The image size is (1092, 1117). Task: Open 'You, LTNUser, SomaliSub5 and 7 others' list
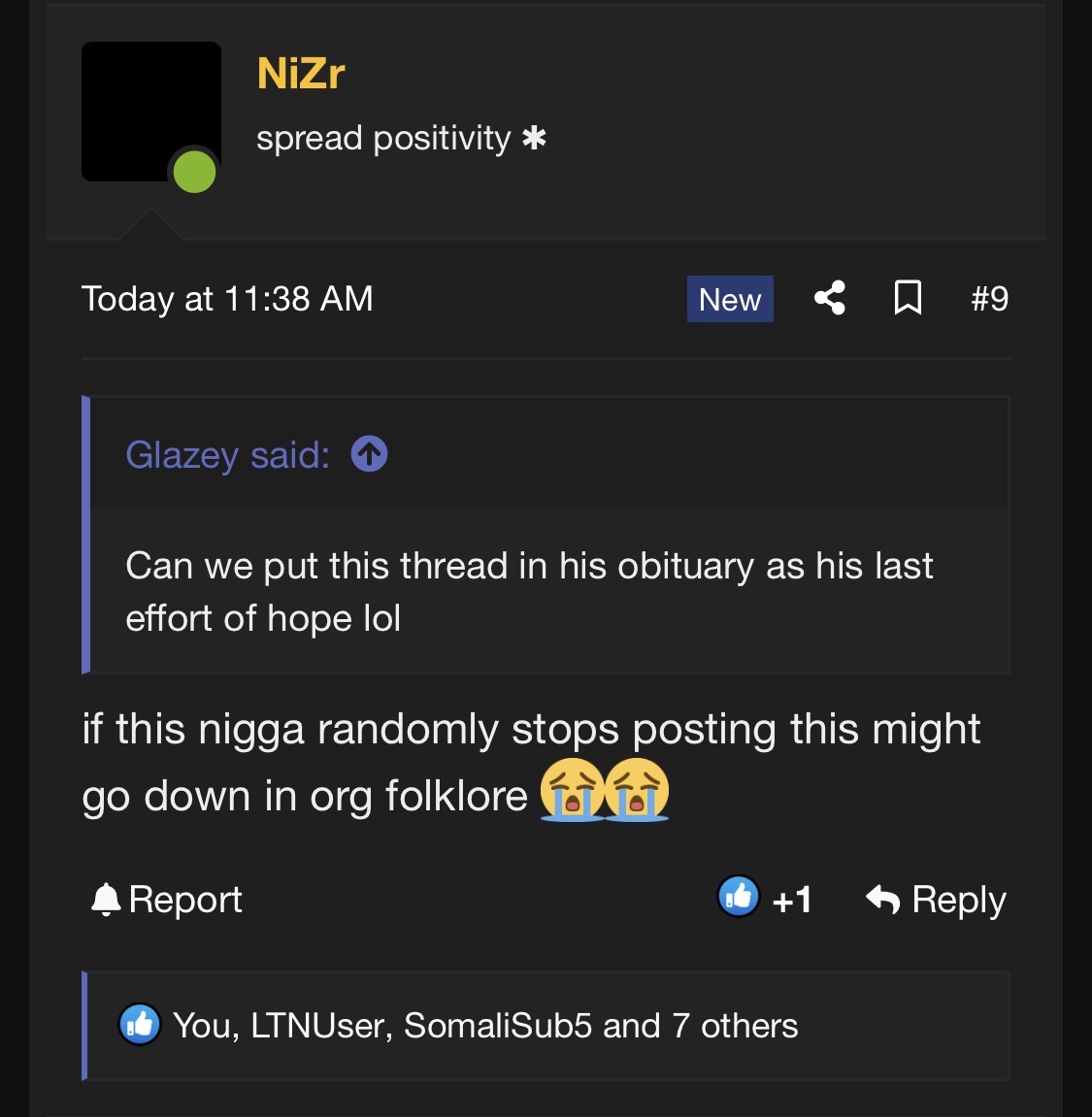coord(485,1026)
